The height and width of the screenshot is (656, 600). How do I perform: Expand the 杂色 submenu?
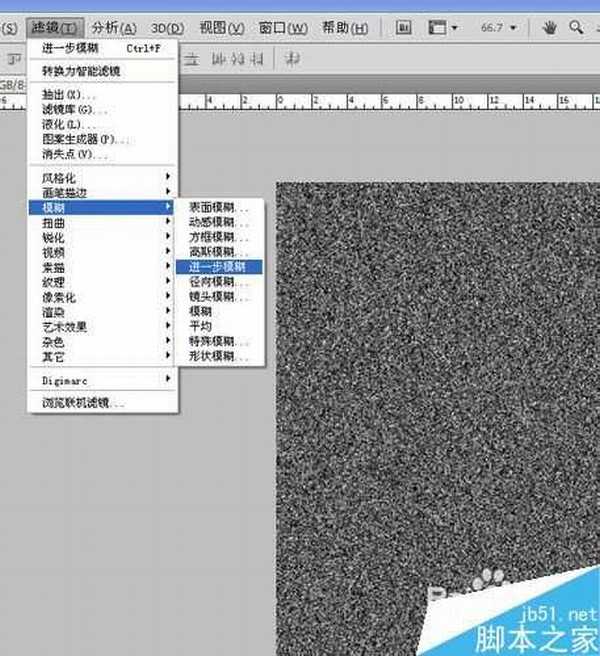pyautogui.click(x=103, y=342)
